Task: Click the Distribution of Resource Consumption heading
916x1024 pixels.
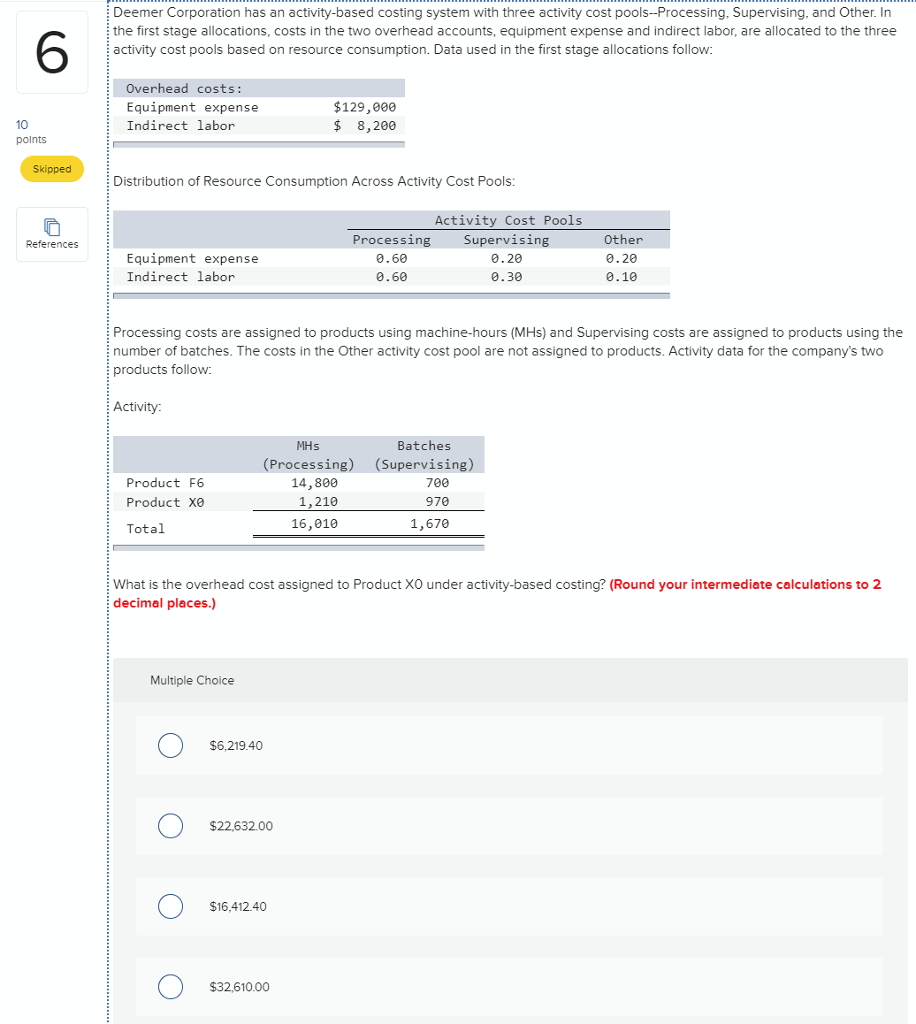Action: click(x=314, y=182)
